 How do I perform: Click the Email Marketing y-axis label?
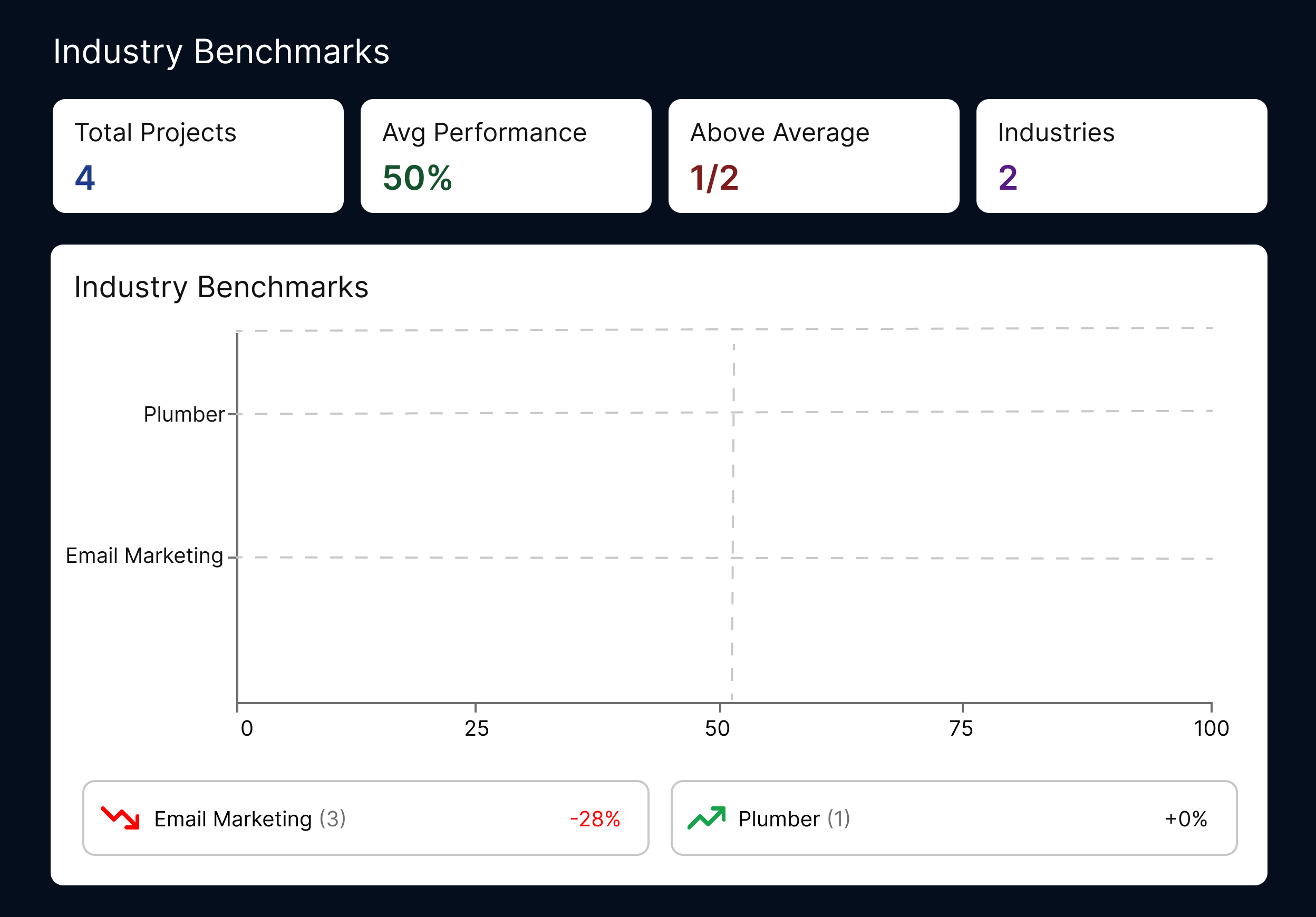coord(144,555)
